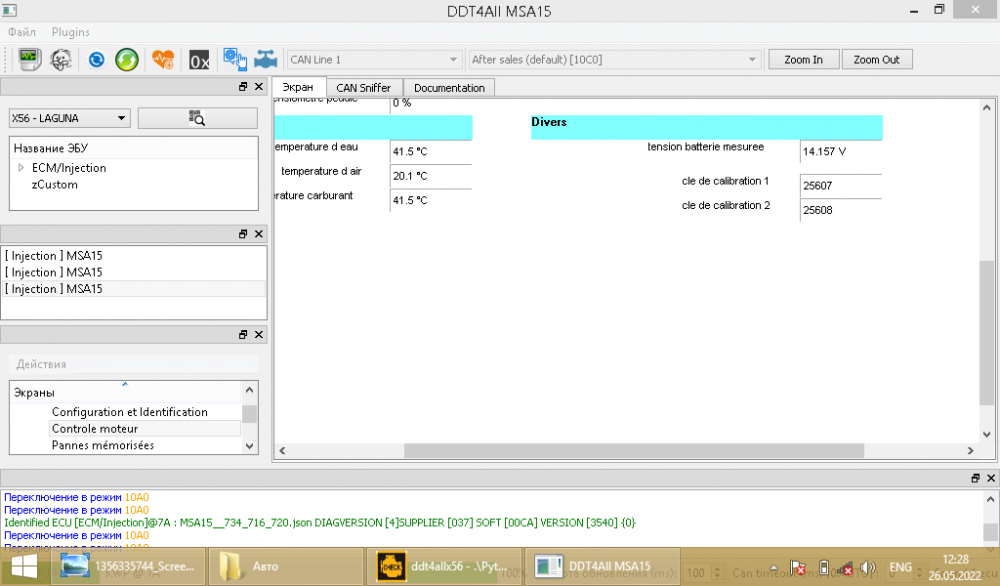
Task: Click the cle de calibration 1 value
Action: (x=841, y=186)
